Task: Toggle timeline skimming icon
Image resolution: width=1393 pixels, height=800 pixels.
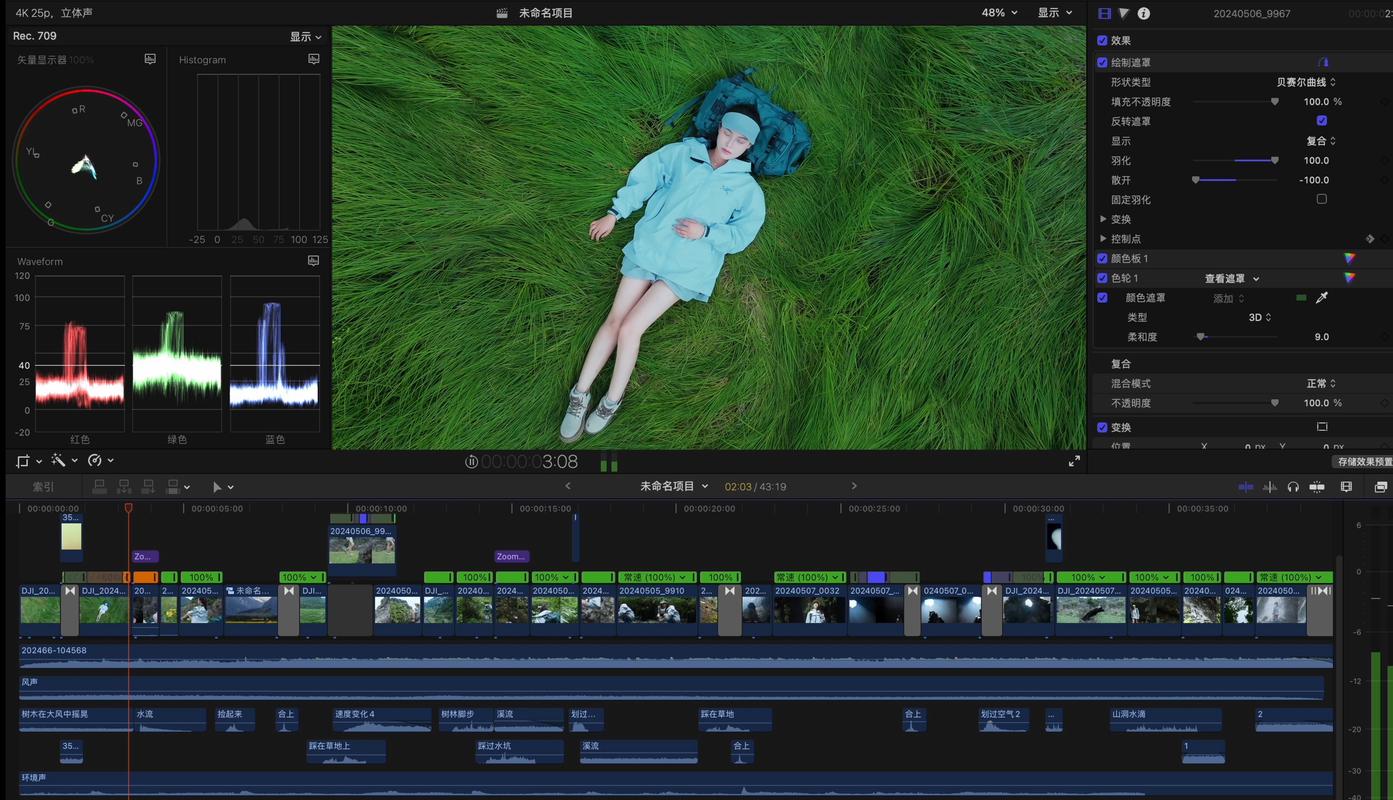Action: click(x=1246, y=487)
